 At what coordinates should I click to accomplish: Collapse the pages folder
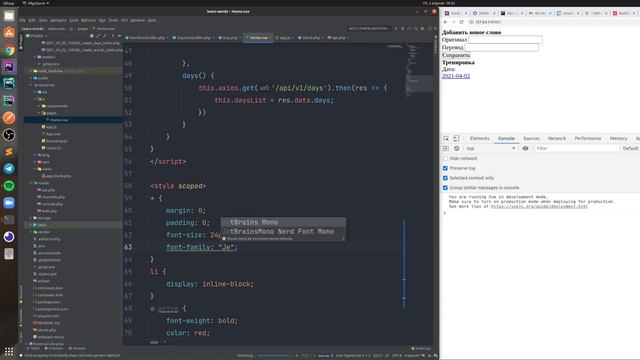(40, 113)
